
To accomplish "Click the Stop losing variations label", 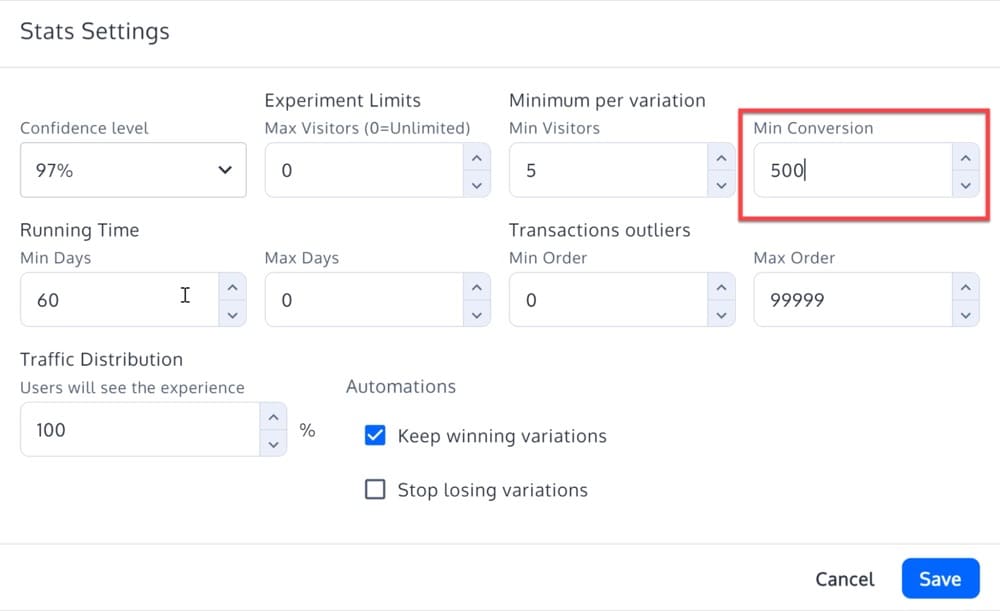I will pos(492,490).
